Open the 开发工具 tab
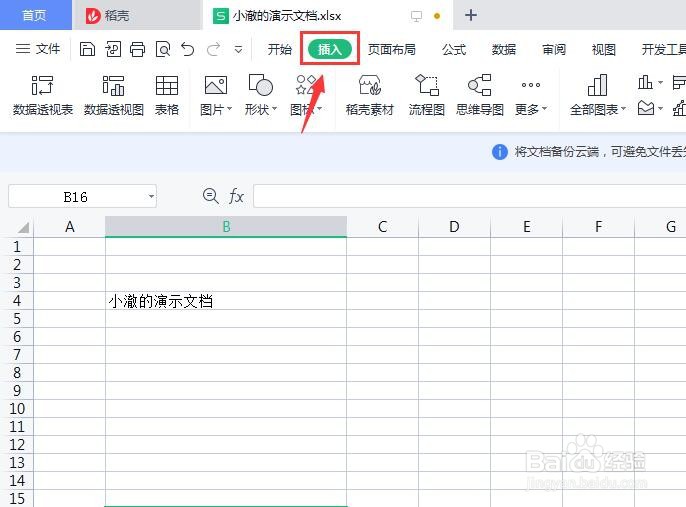686x507 pixels. point(663,49)
